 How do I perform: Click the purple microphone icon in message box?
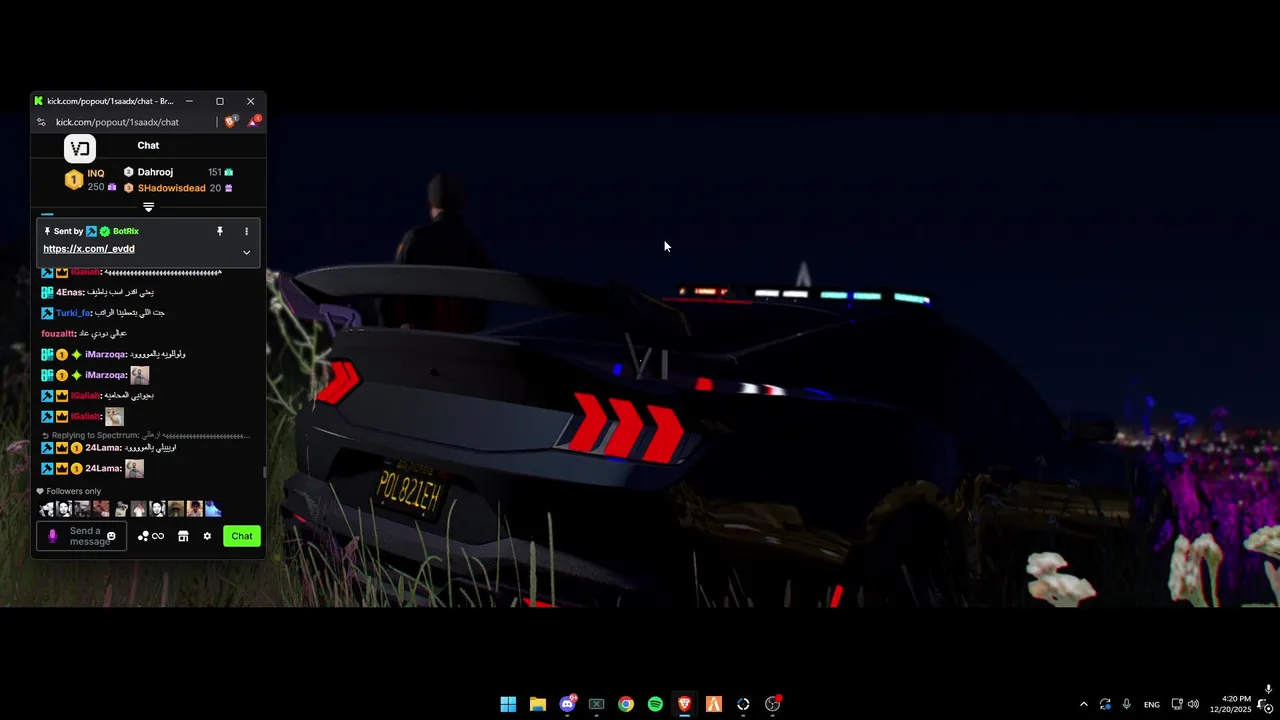53,536
